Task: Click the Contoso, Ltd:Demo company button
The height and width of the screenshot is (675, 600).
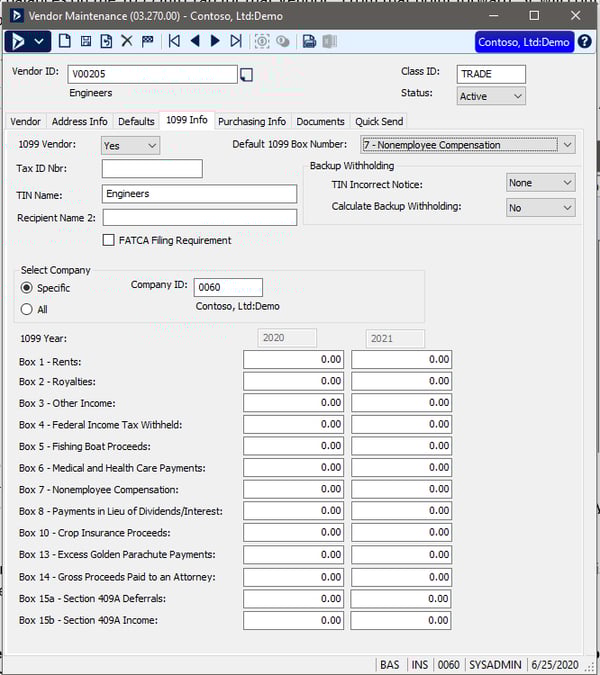Action: pyautogui.click(x=524, y=42)
